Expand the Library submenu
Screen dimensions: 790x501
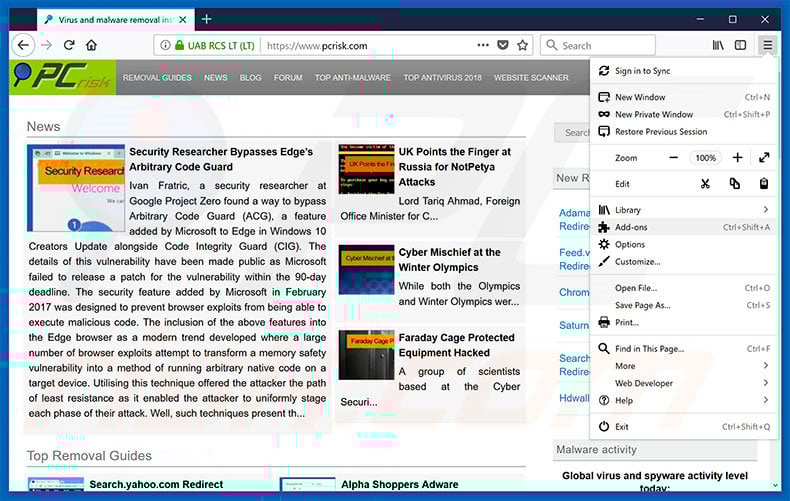coord(765,210)
